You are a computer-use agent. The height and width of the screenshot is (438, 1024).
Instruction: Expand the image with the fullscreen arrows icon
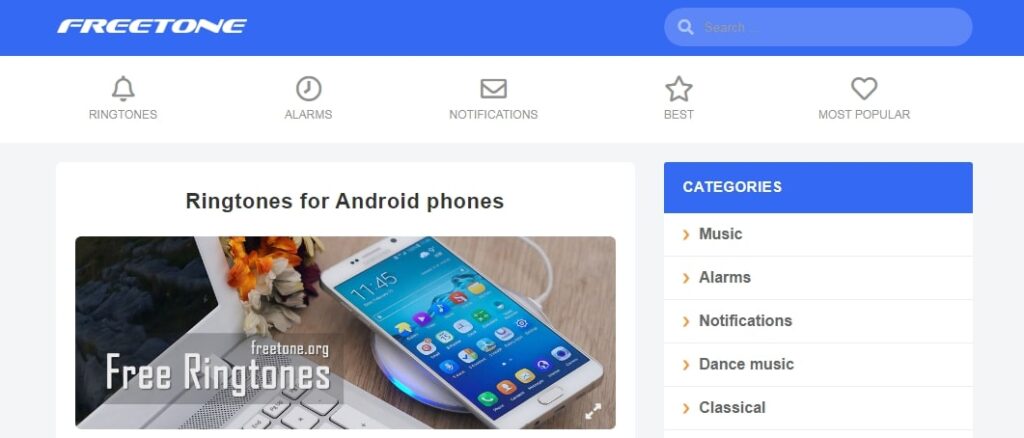click(593, 411)
